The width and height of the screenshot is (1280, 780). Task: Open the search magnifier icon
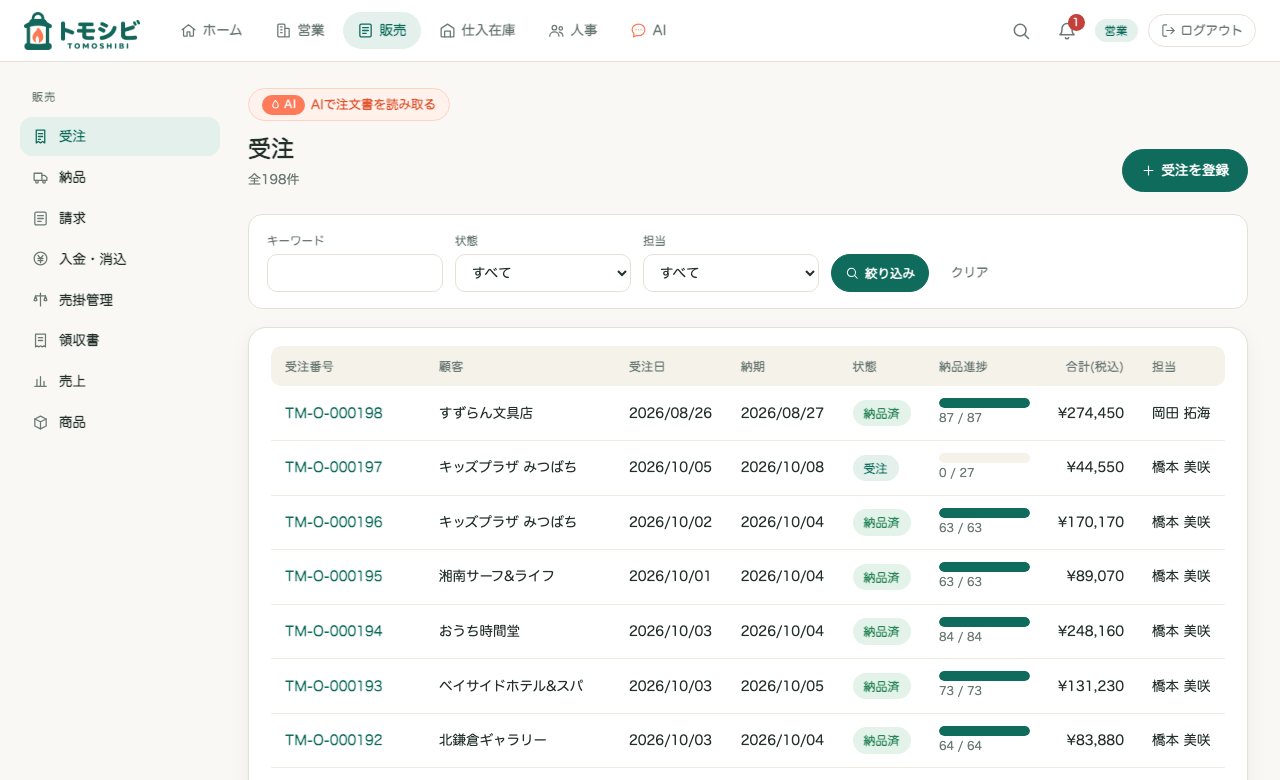[1021, 31]
